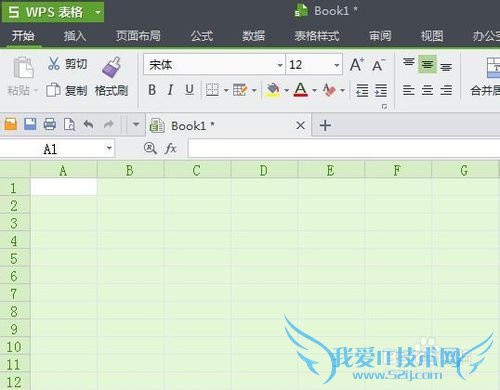Screen dimensions: 500x390
Task: Decrease indent icon
Action: (362, 90)
